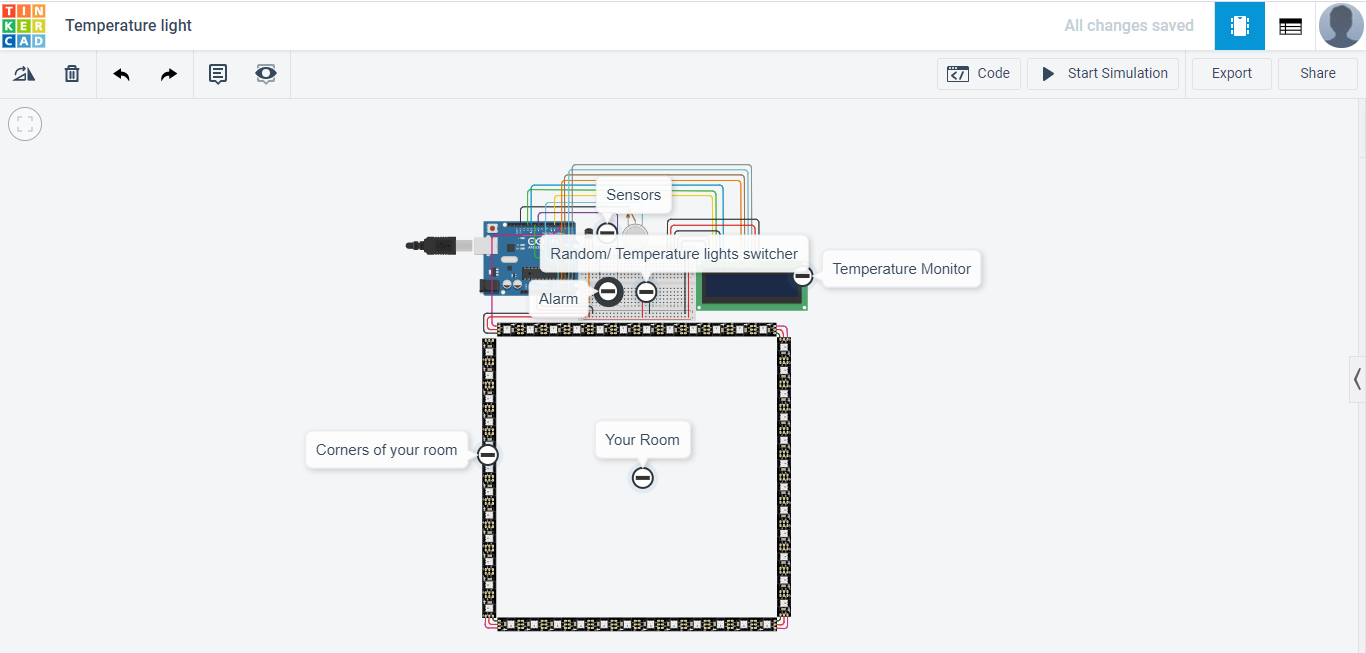Collapse the Sensors annotation note
The height and width of the screenshot is (653, 1366).
(606, 230)
